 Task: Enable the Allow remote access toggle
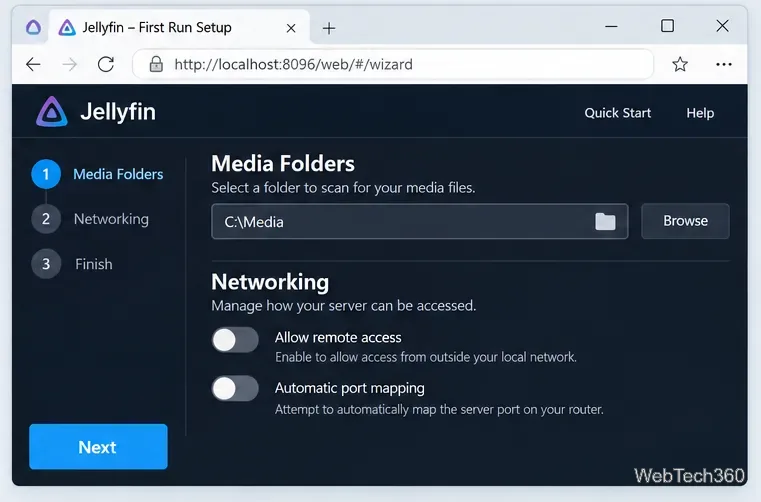235,340
